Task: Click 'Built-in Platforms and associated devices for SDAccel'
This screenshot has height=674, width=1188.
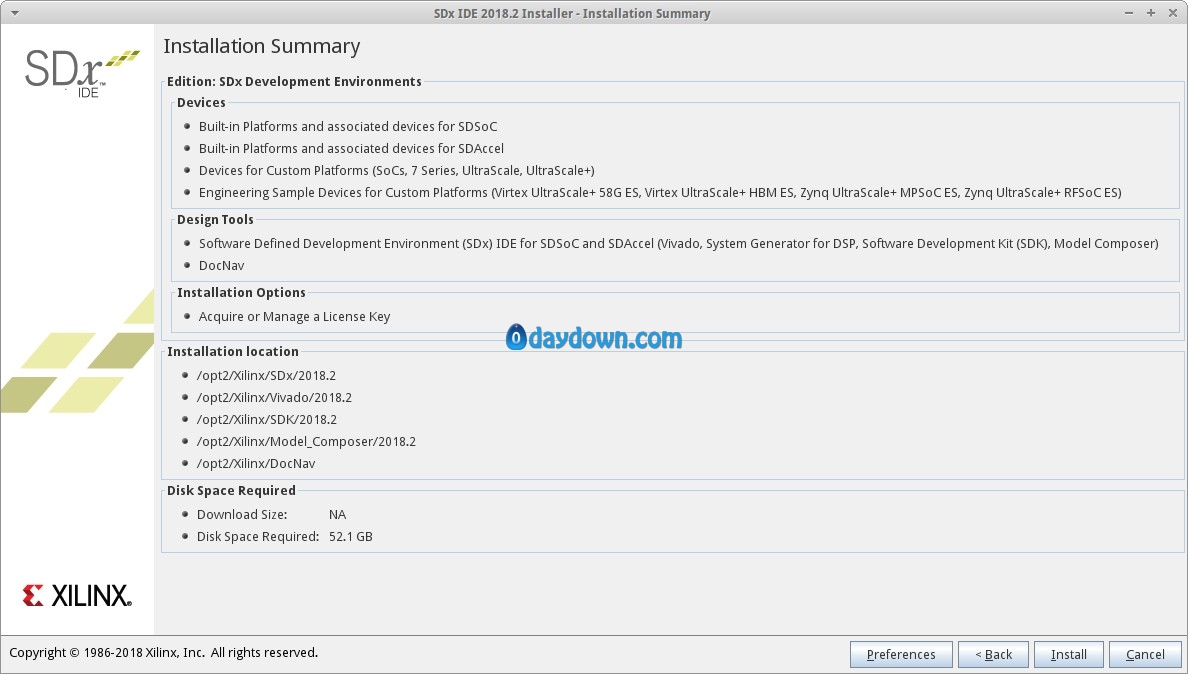Action: [351, 148]
